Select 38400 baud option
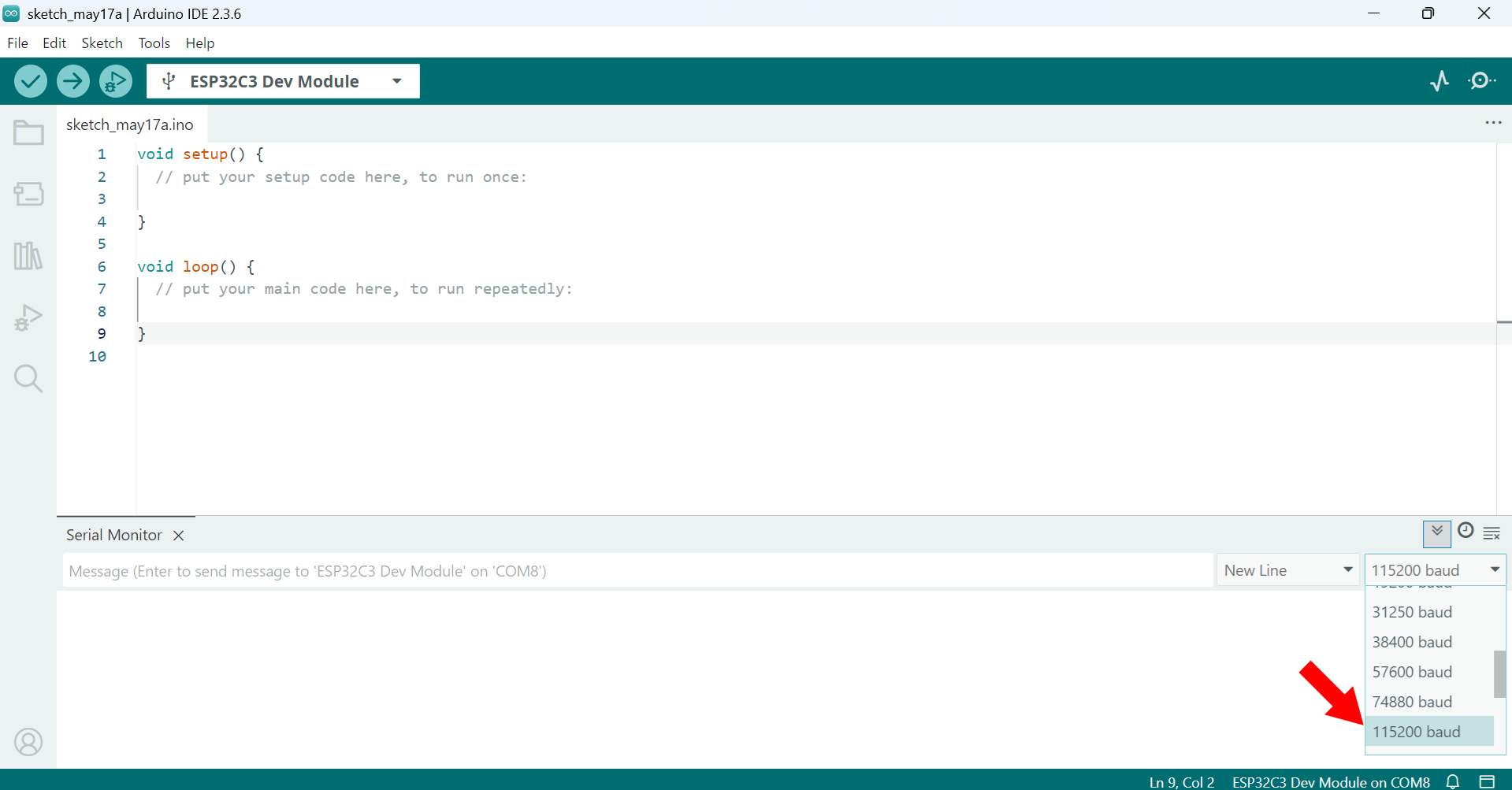 [1429, 642]
